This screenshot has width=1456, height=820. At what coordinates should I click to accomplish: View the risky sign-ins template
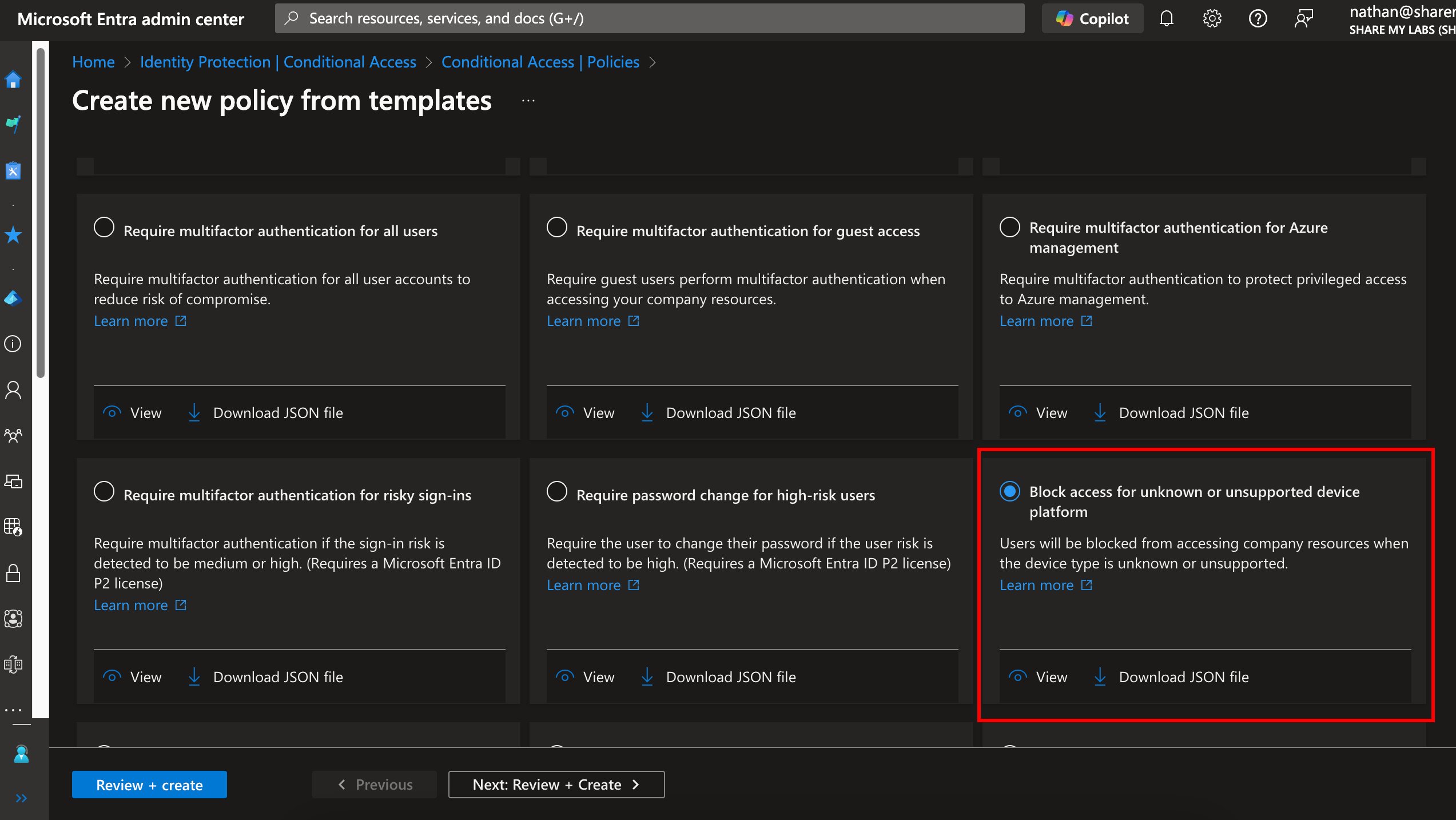(132, 677)
